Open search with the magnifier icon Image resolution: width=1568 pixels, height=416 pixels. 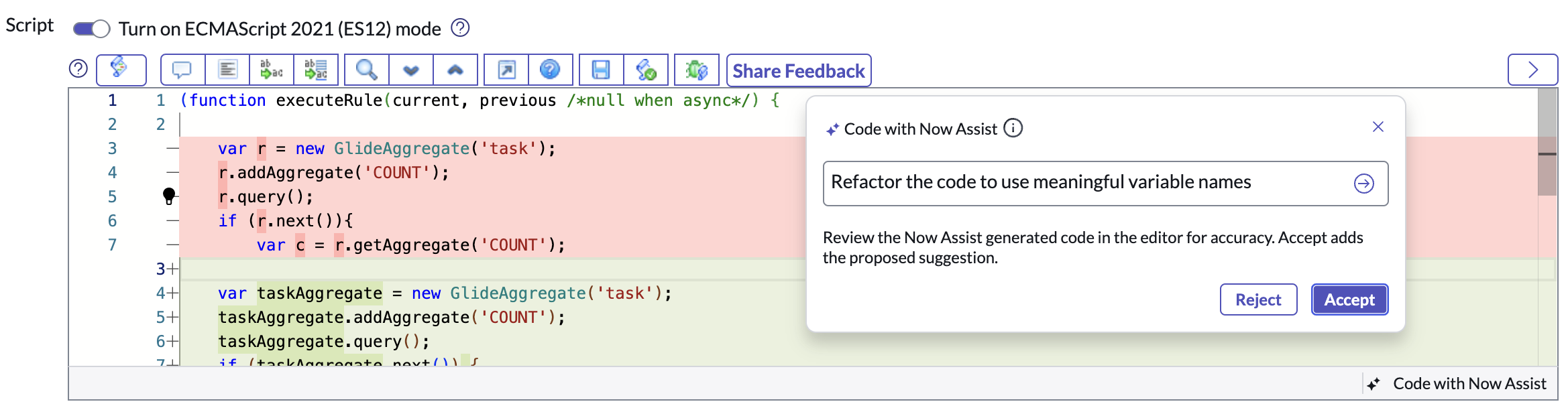tap(366, 70)
